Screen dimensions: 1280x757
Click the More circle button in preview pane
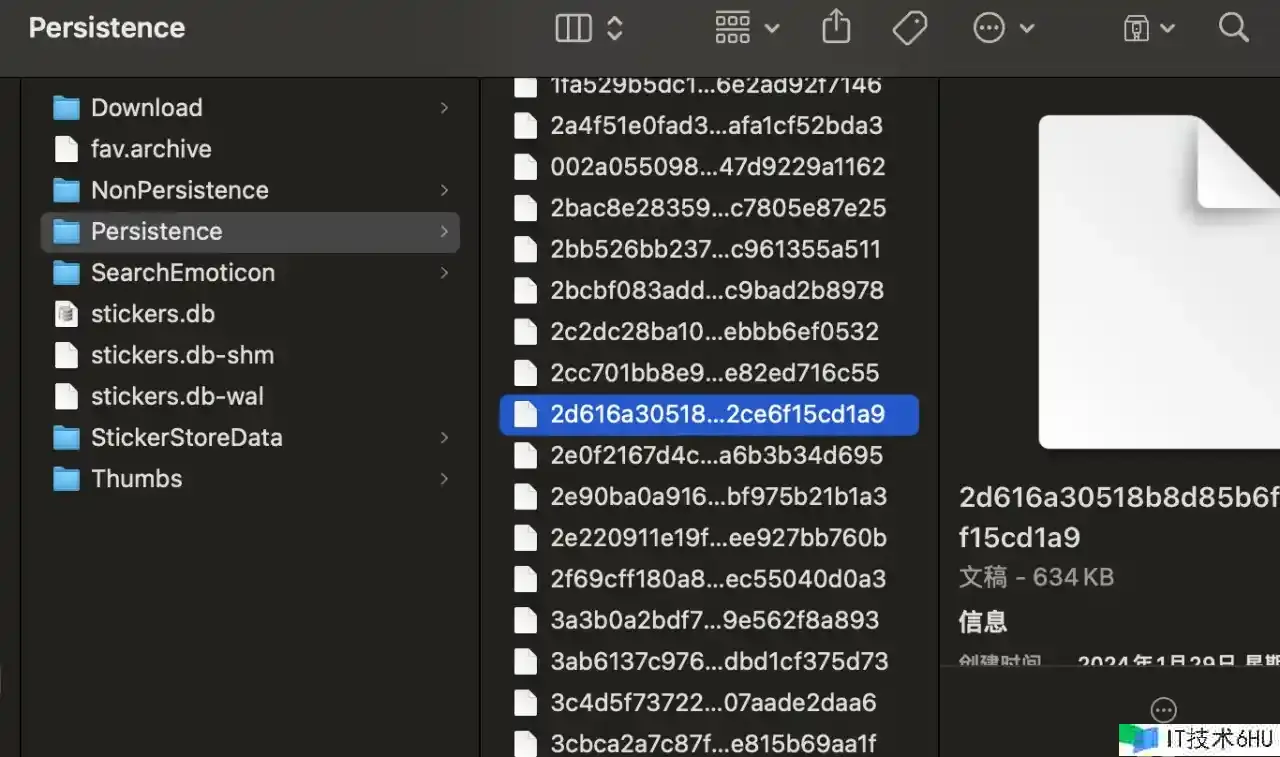click(x=1163, y=710)
